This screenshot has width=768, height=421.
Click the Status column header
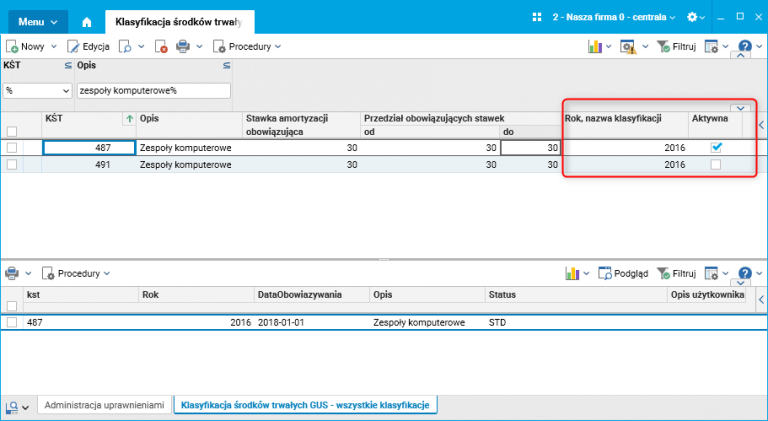(x=576, y=295)
